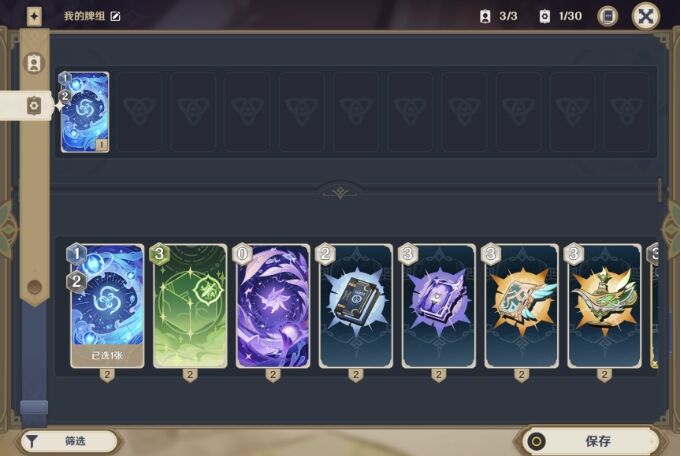The image size is (681, 456).
Task: Add the golden lamp catalyst card
Action: [x=605, y=306]
